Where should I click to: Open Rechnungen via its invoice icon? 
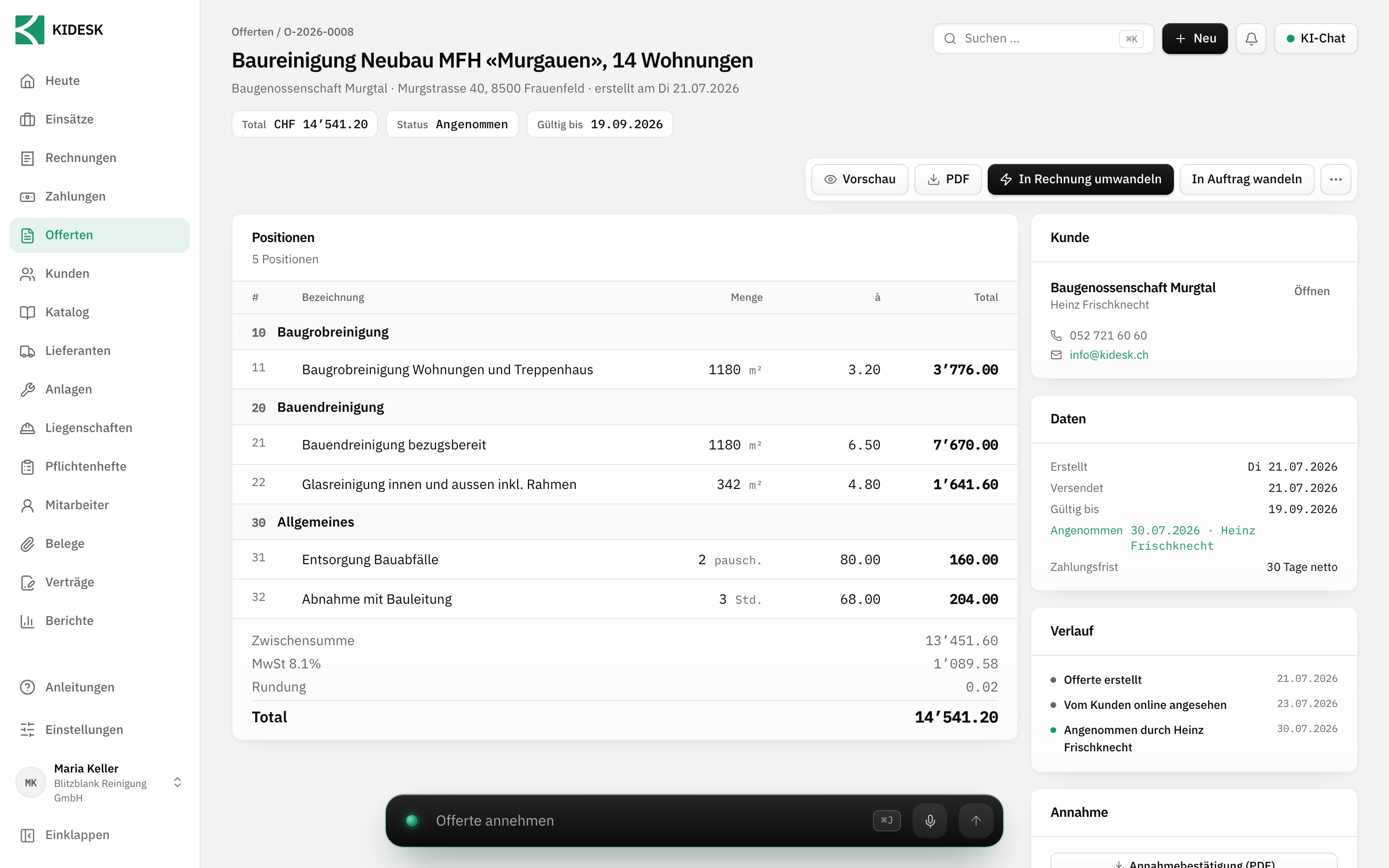(27, 158)
